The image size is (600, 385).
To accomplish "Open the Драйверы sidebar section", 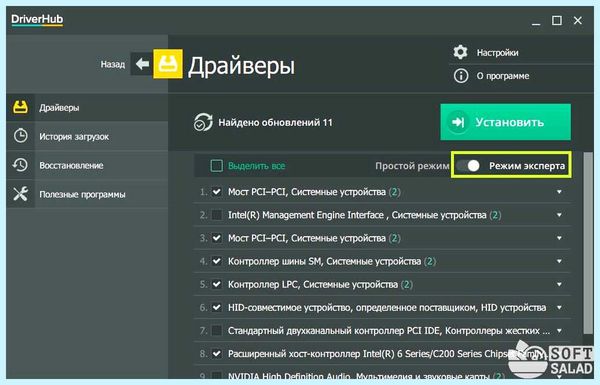I will click(x=87, y=108).
